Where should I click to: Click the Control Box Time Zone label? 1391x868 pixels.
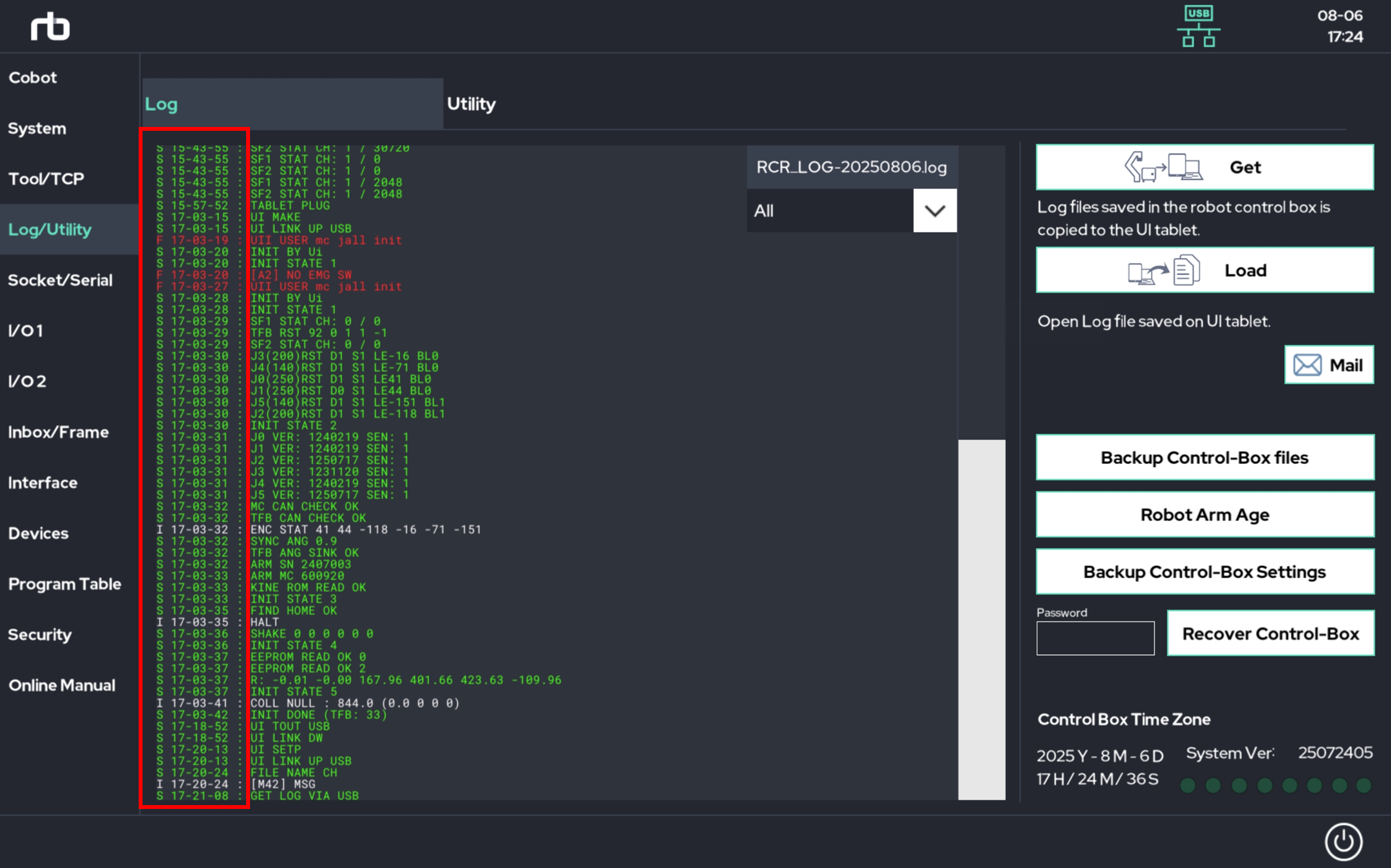1124,719
